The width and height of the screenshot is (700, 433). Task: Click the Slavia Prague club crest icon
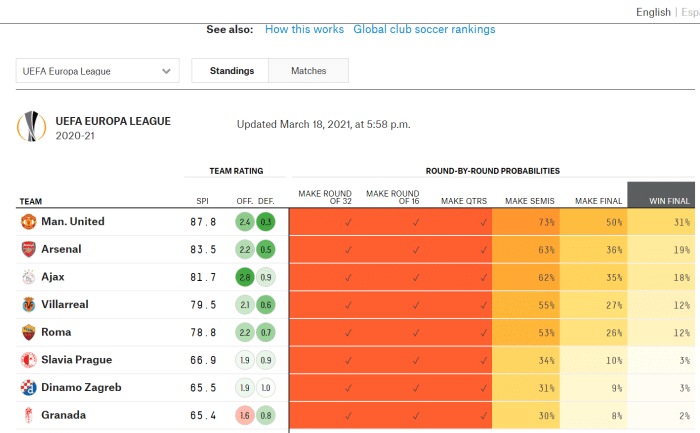(x=28, y=360)
